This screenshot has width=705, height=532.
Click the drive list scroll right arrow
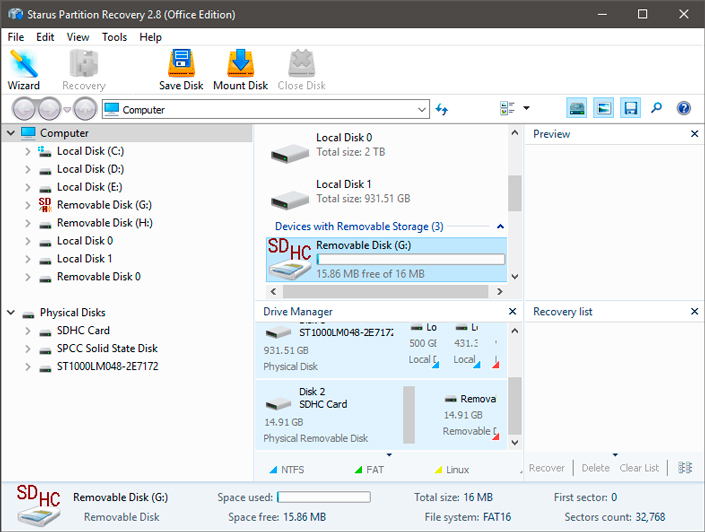[500, 291]
